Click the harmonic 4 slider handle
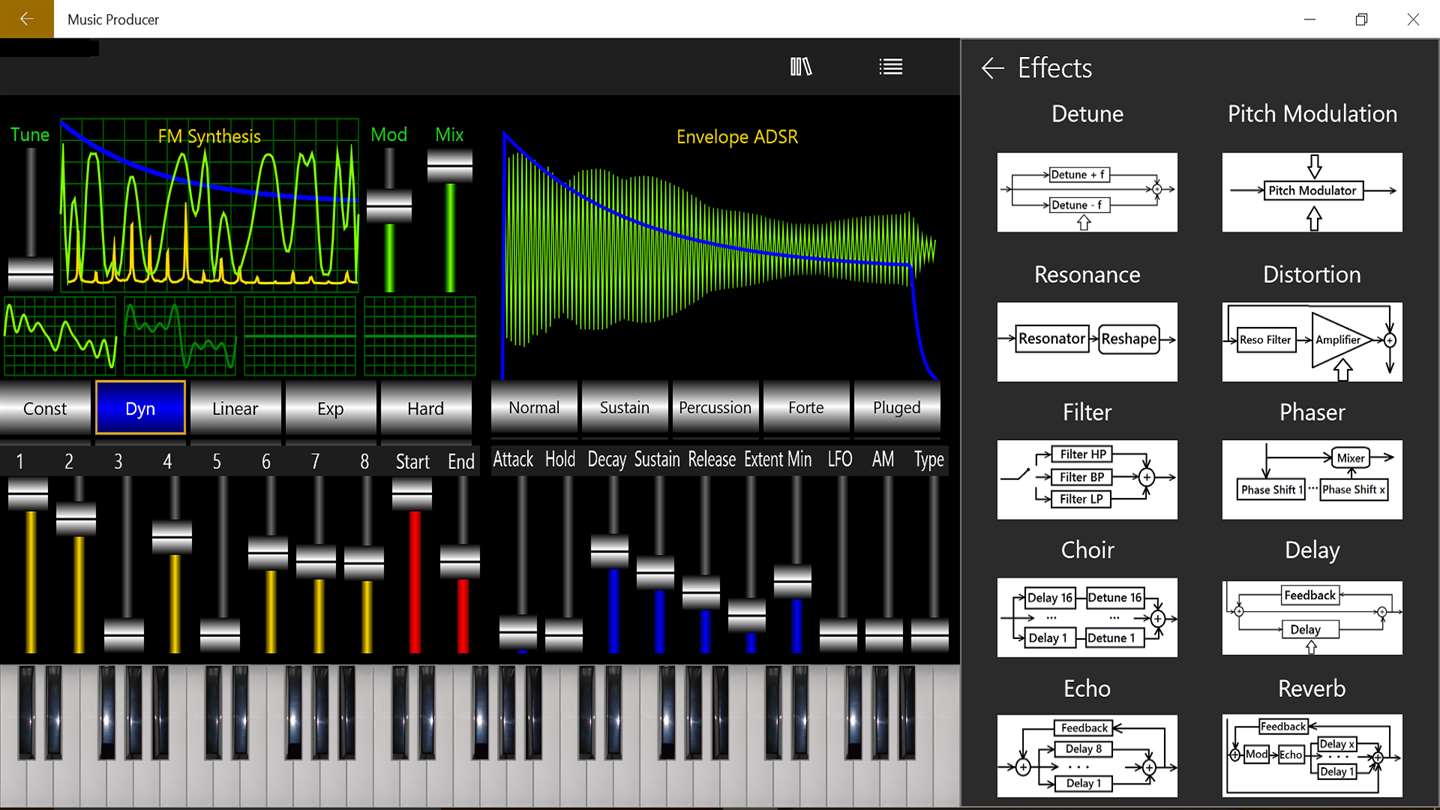1440x810 pixels. [172, 537]
